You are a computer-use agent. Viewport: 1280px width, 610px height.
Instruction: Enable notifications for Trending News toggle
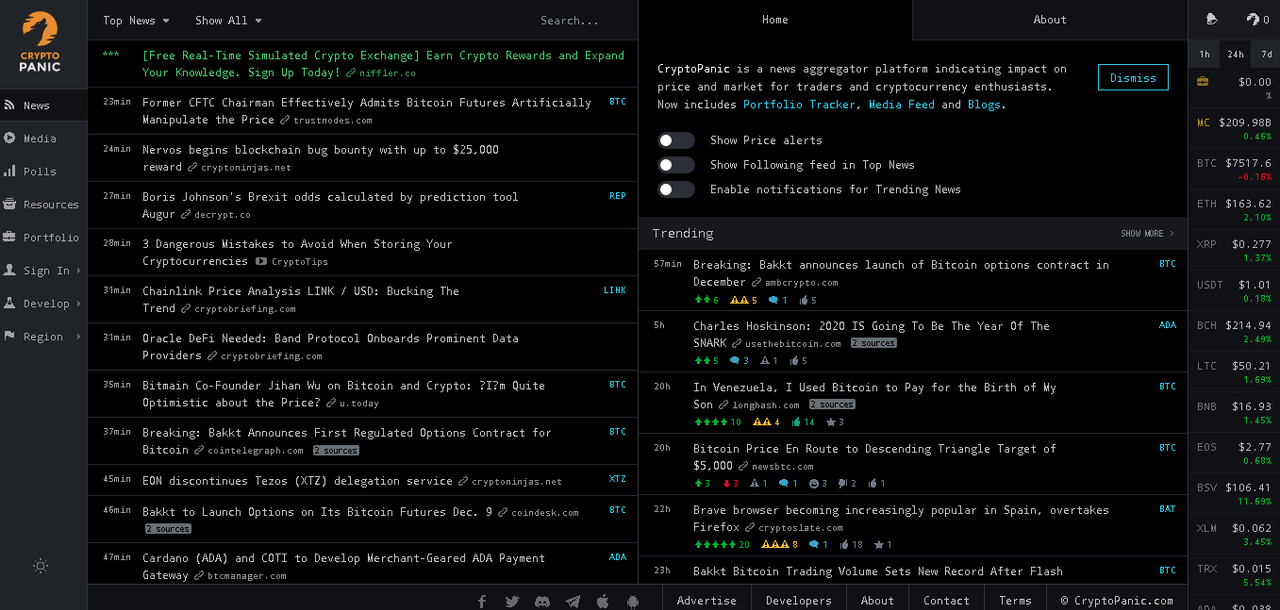click(676, 189)
